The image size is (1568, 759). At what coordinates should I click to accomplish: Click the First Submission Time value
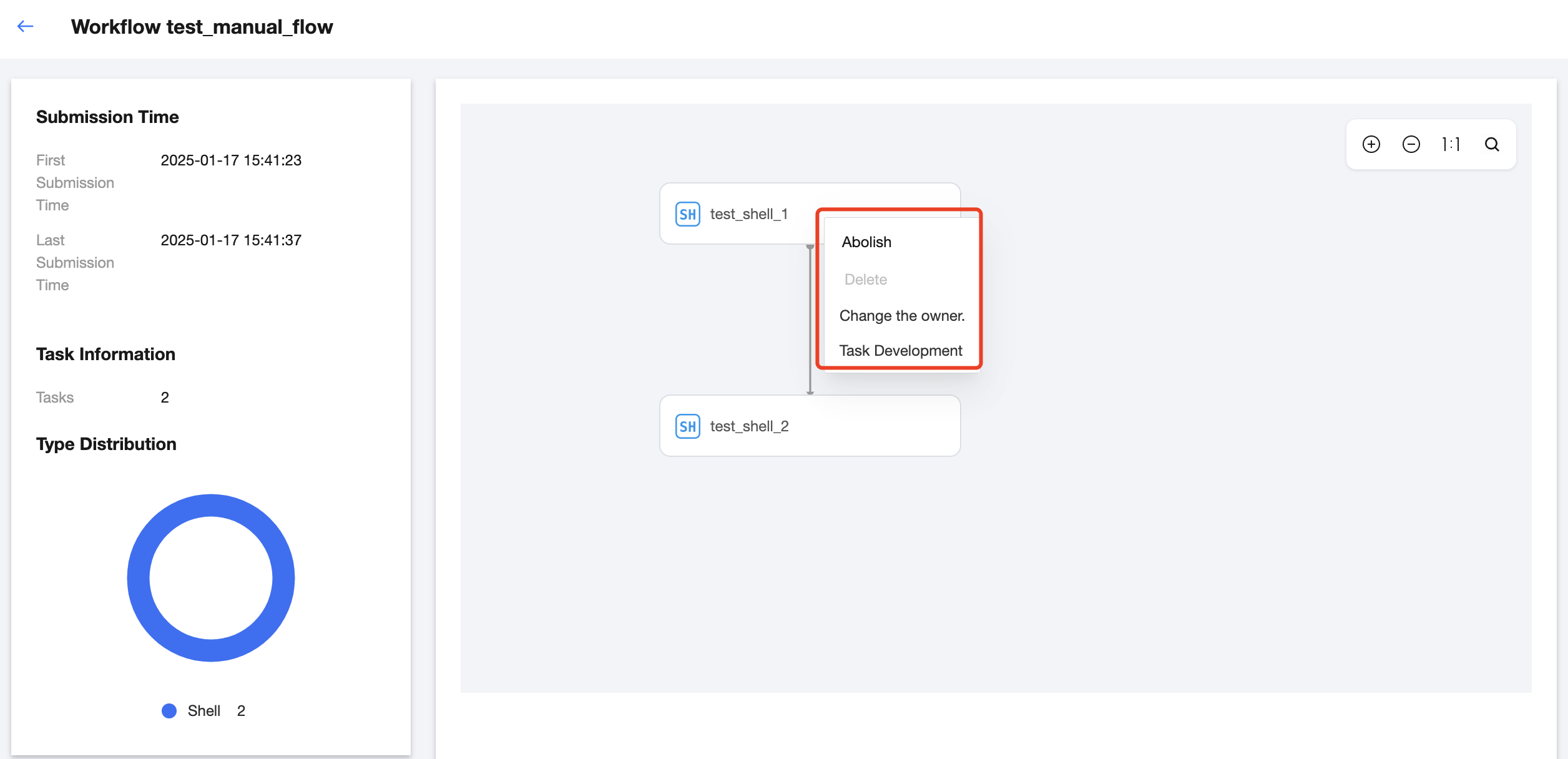coord(231,160)
